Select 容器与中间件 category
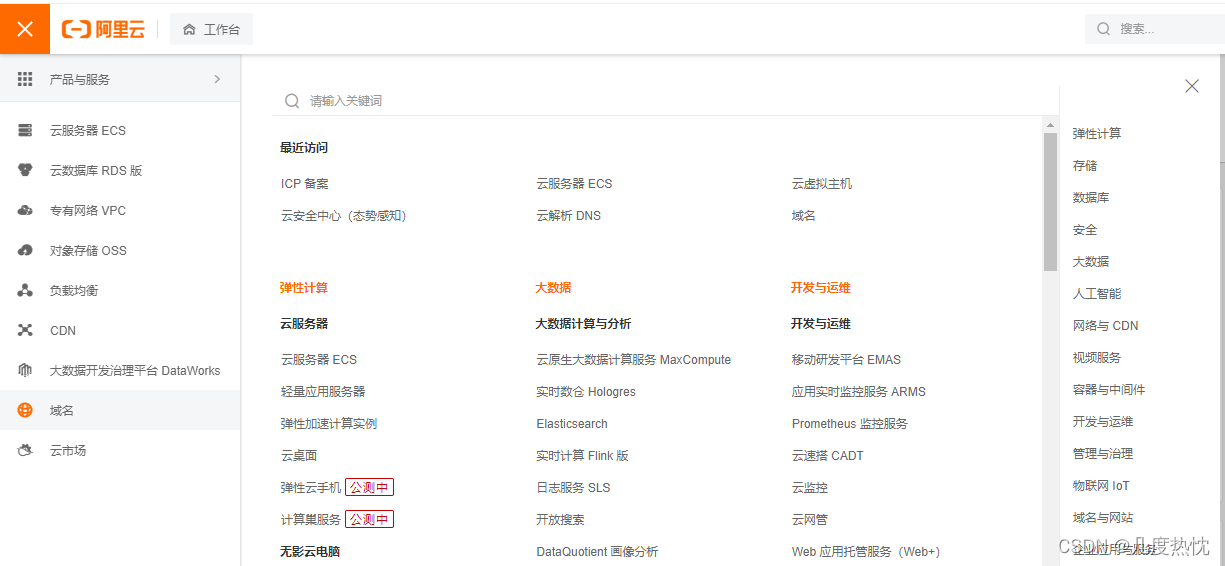Screen dimensions: 1225x566 [x=1109, y=390]
